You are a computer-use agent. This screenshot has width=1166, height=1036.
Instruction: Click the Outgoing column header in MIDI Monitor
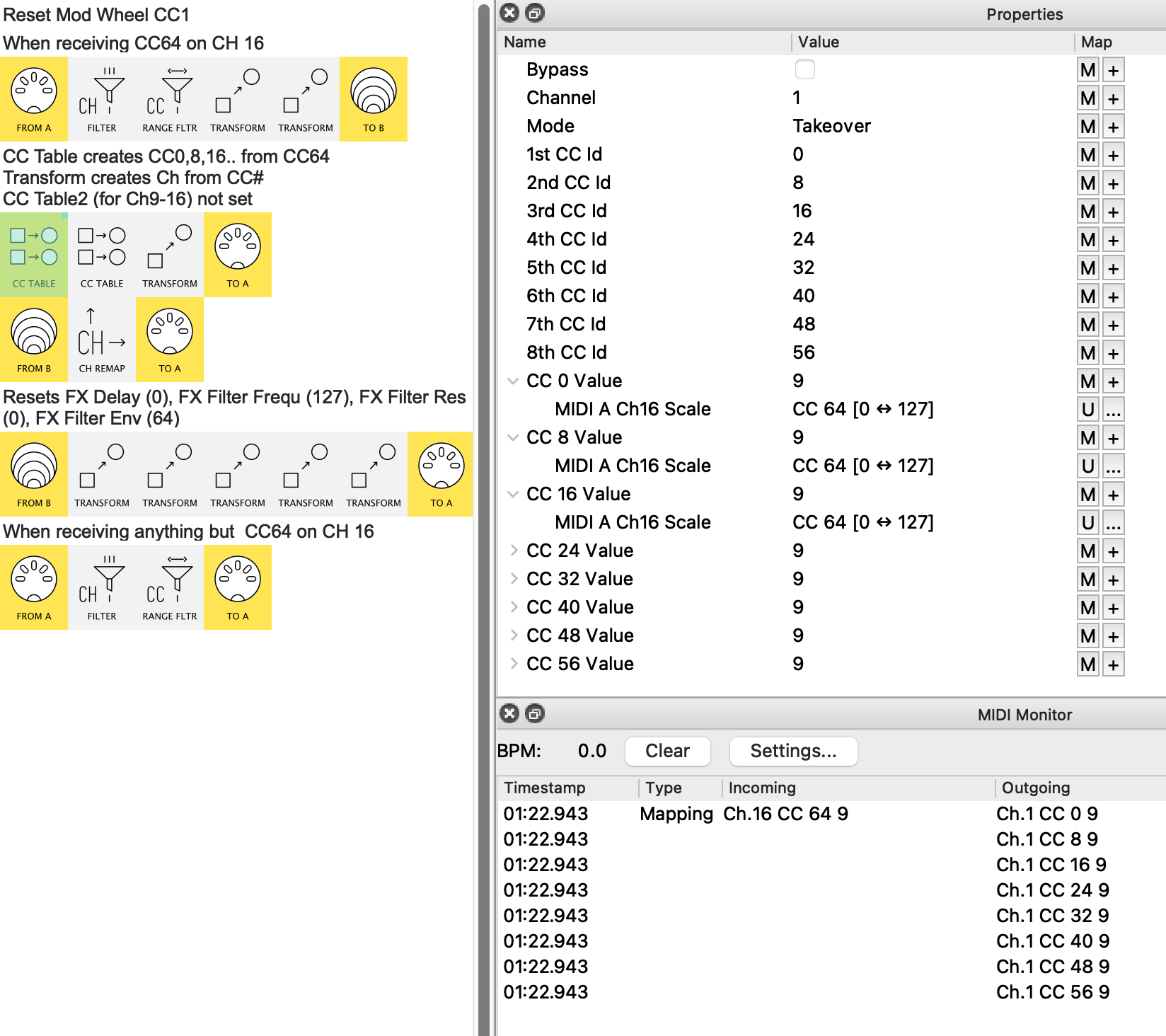1036,788
